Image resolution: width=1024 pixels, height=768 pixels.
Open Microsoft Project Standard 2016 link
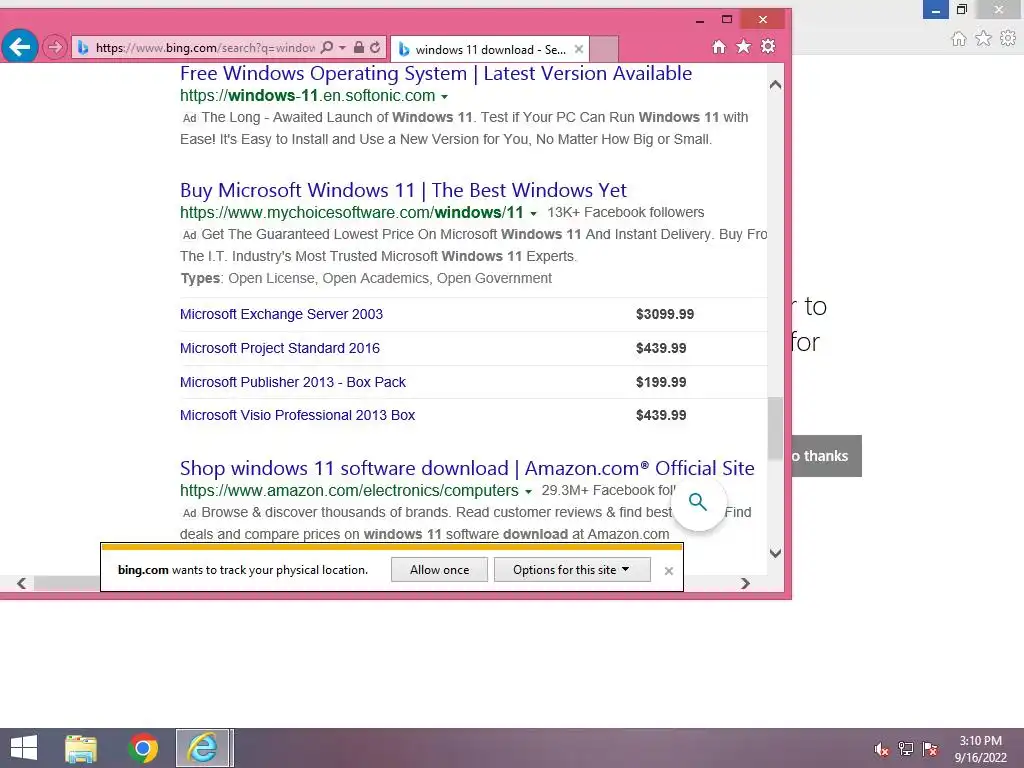pyautogui.click(x=280, y=348)
